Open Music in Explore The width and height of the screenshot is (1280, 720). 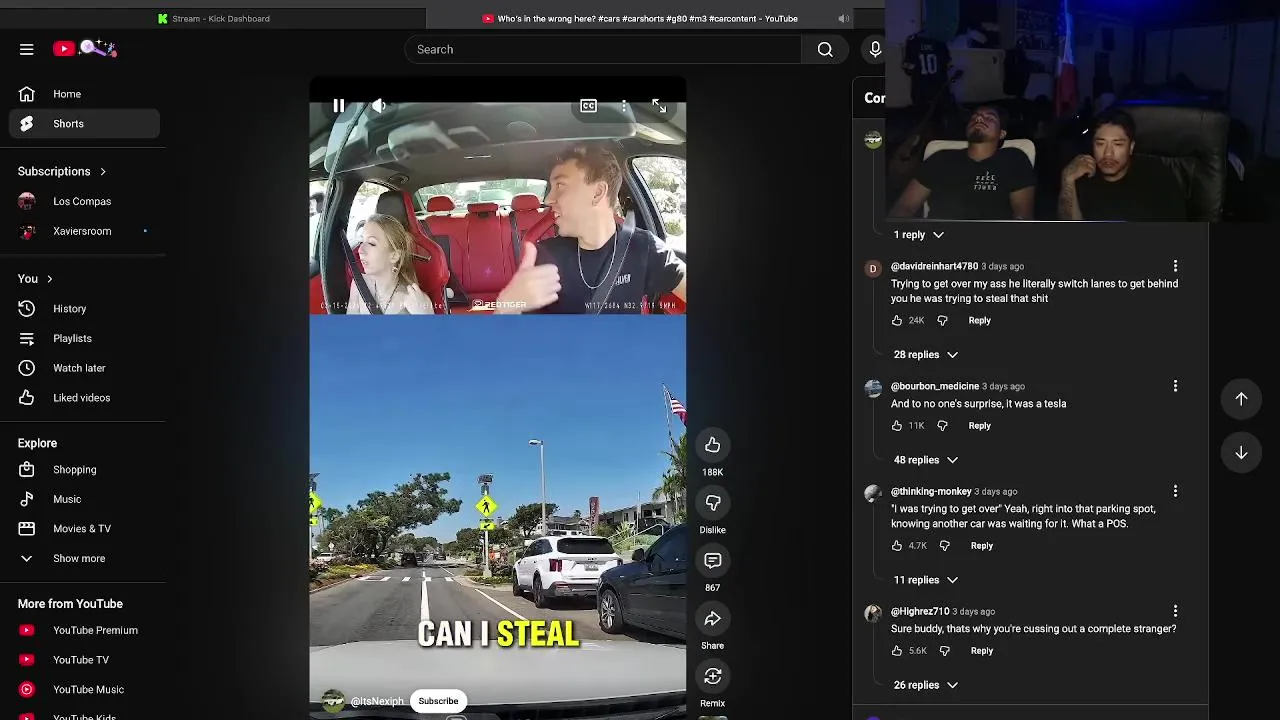pyautogui.click(x=85, y=499)
